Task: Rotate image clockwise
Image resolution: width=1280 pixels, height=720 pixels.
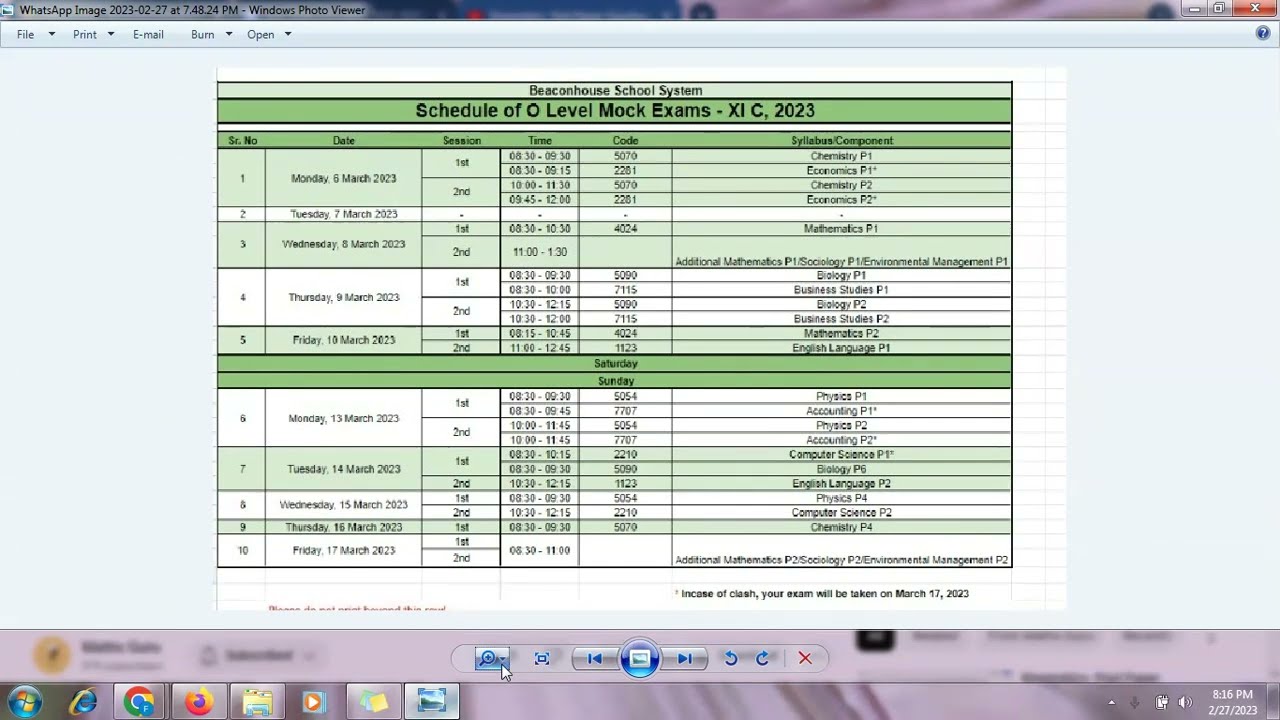Action: click(x=763, y=658)
